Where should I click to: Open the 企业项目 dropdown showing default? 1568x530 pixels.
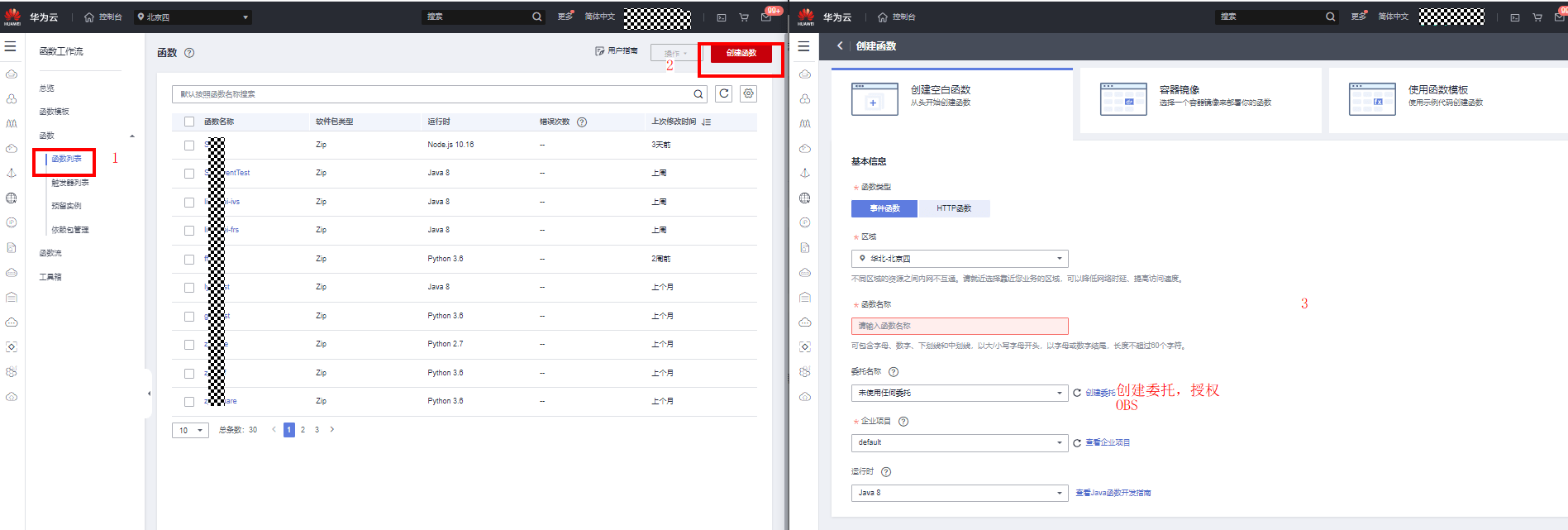[960, 442]
